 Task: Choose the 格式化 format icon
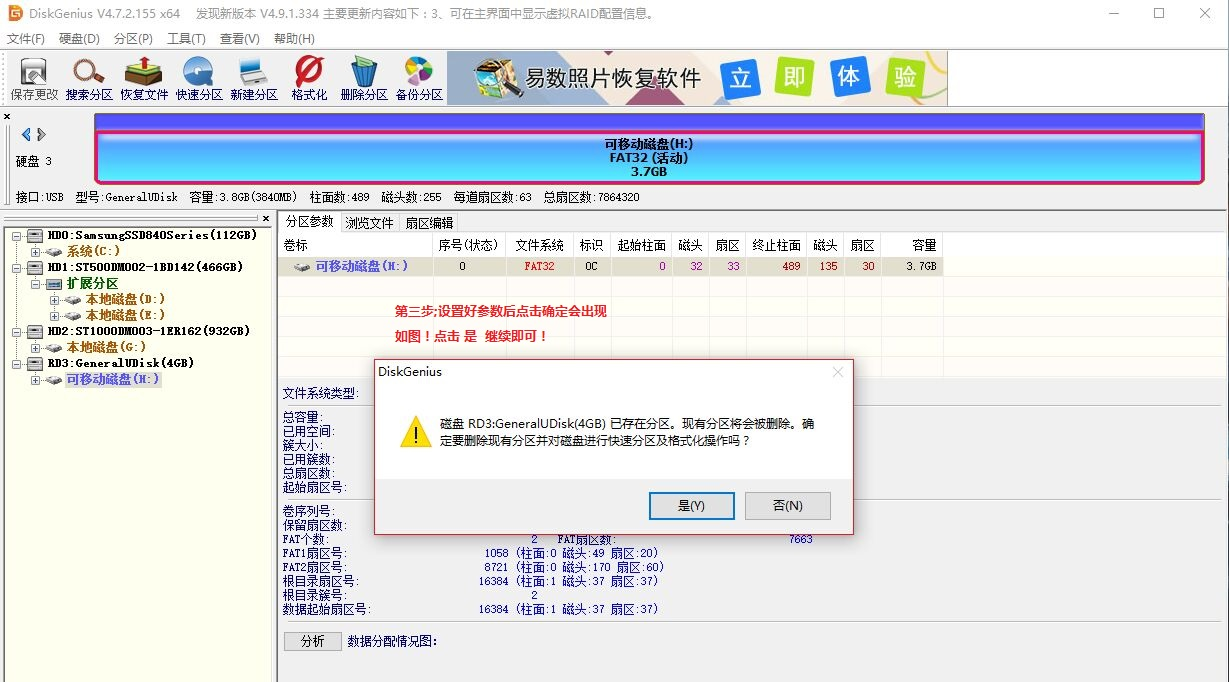pyautogui.click(x=309, y=79)
